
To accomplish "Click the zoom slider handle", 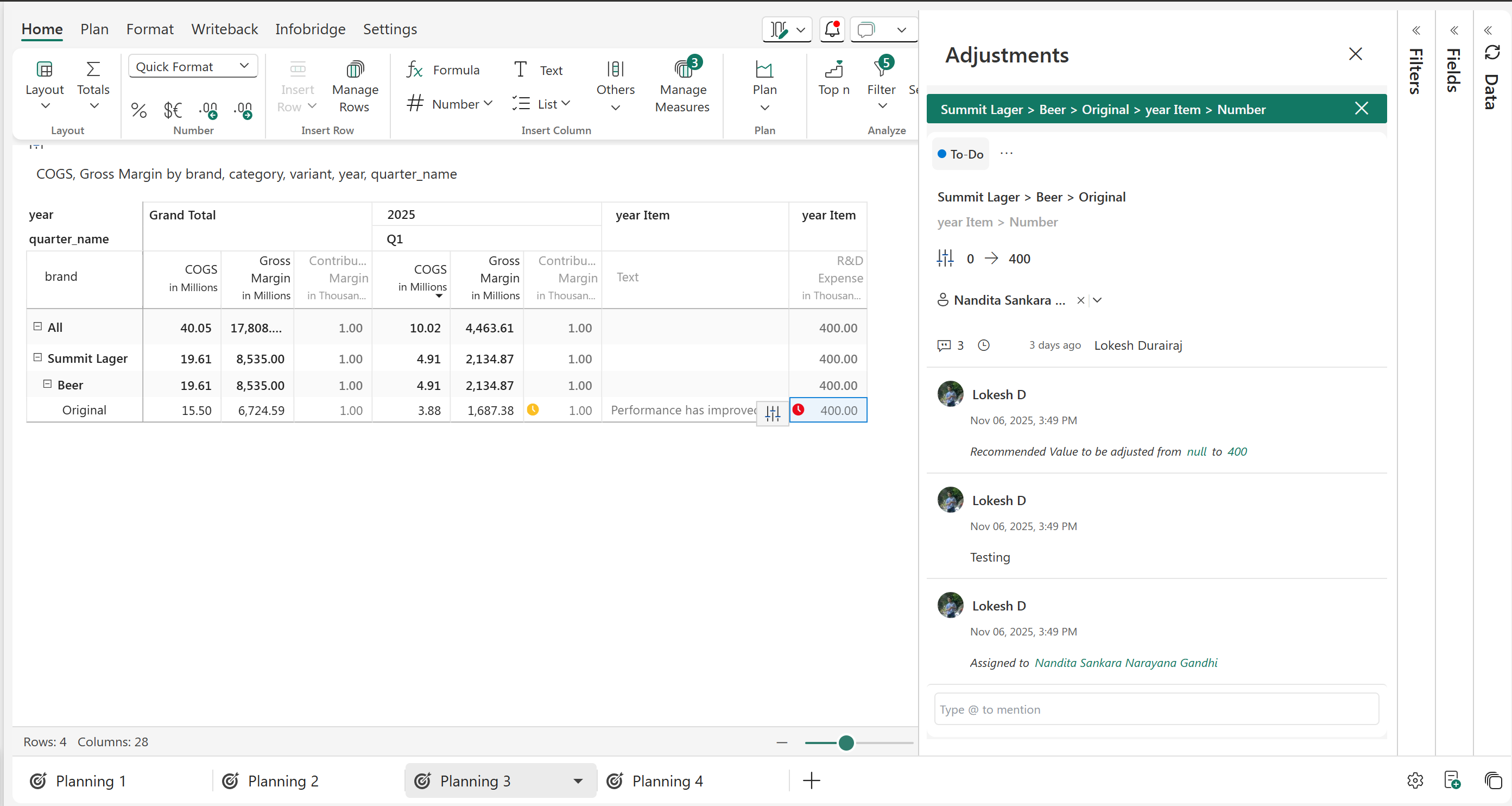I will tap(846, 742).
